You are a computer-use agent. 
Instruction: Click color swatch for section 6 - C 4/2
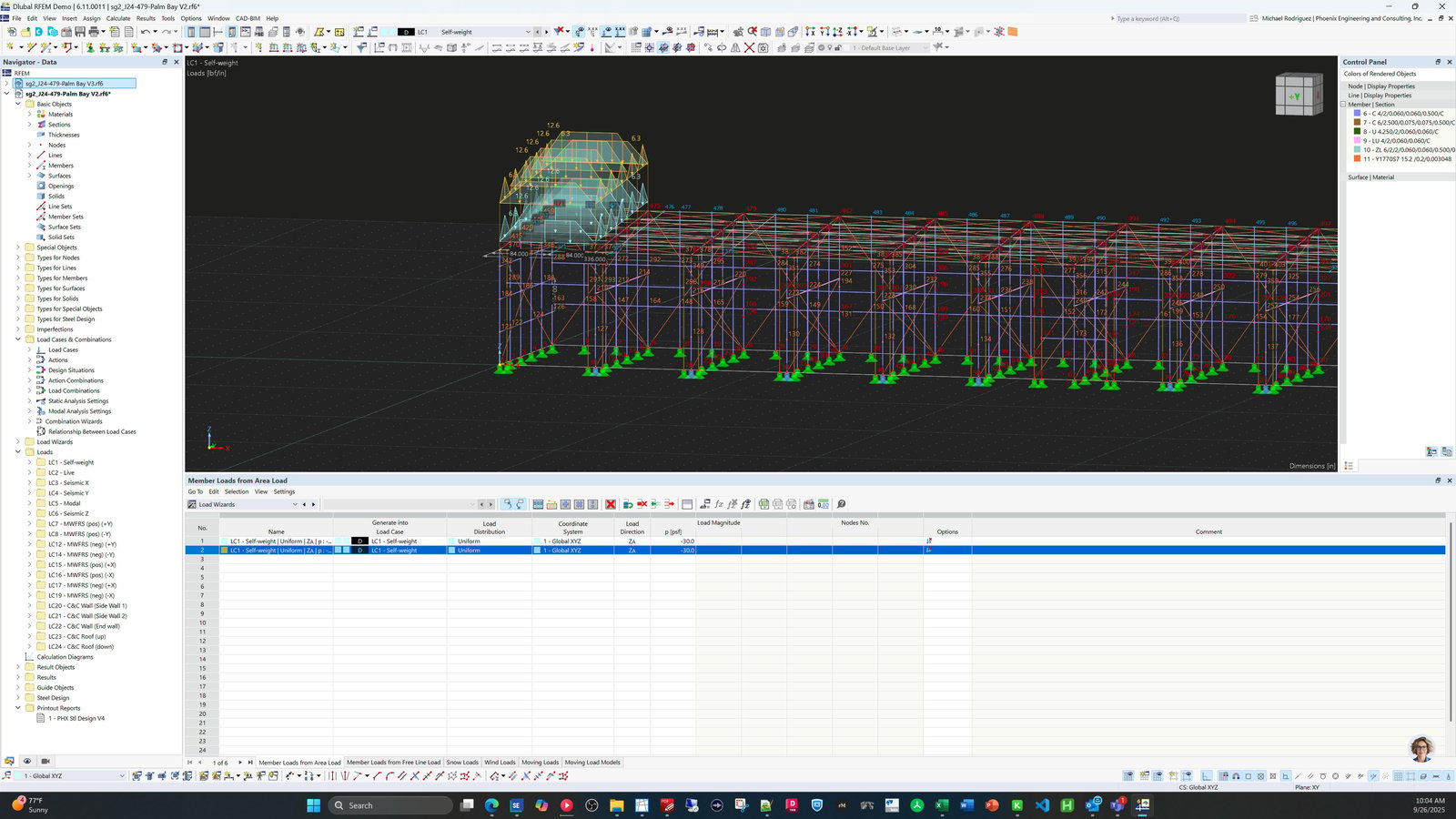(x=1357, y=114)
